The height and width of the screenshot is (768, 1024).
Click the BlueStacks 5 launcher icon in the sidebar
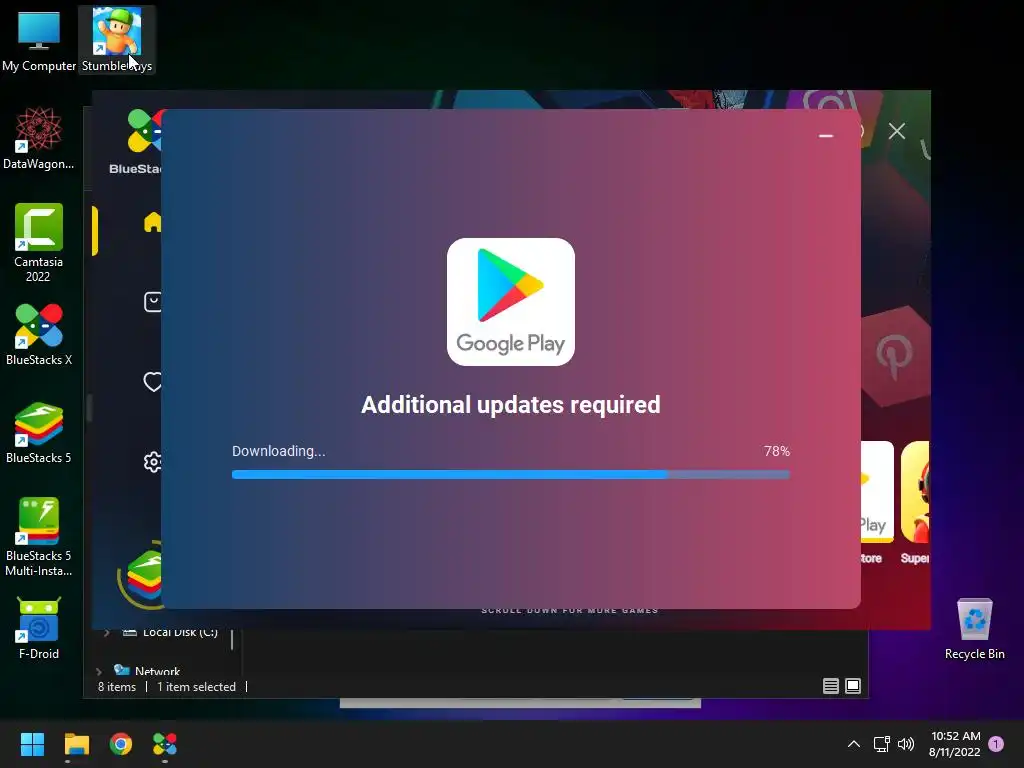(144, 575)
